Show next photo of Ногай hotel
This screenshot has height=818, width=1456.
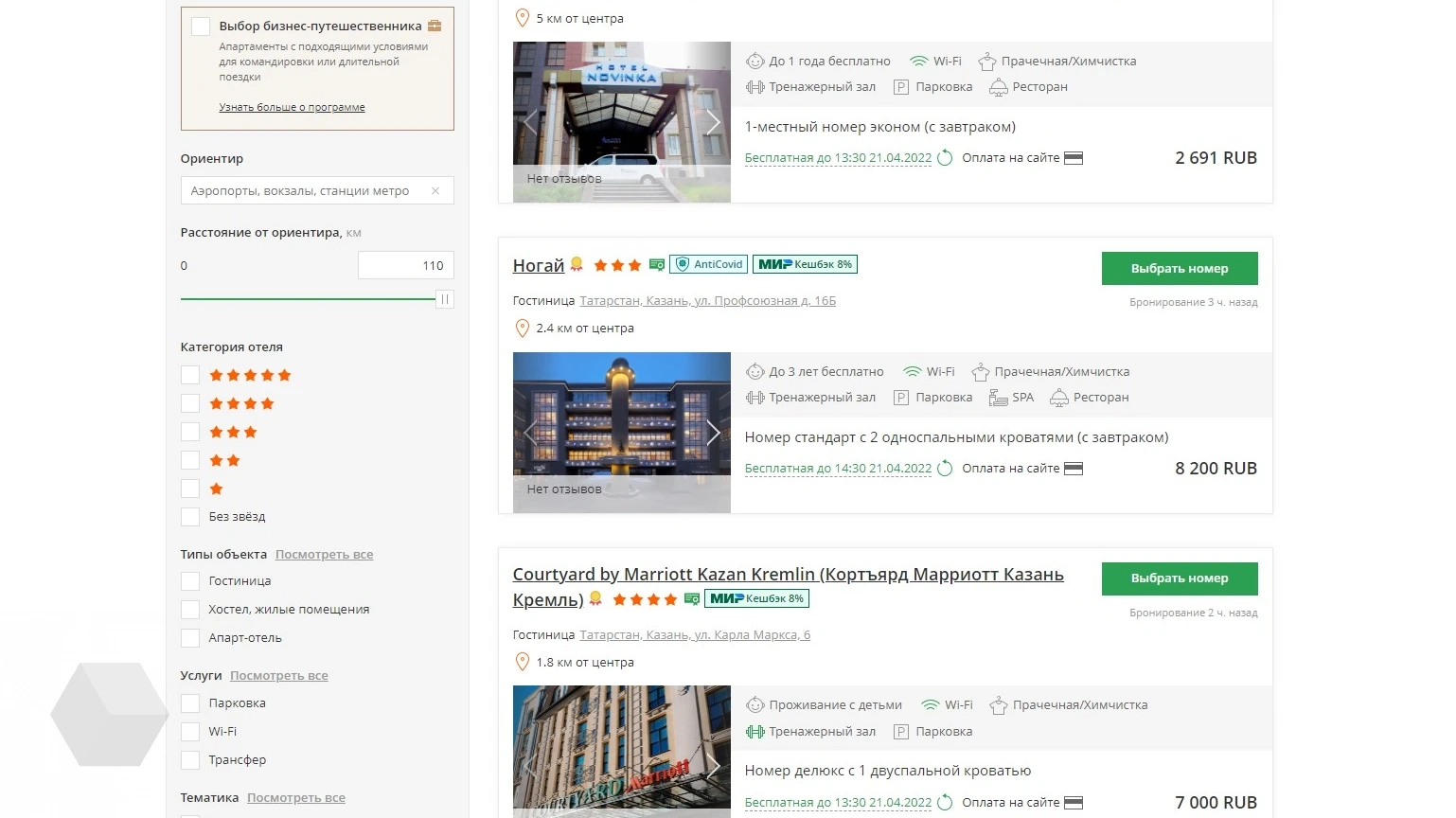point(713,433)
